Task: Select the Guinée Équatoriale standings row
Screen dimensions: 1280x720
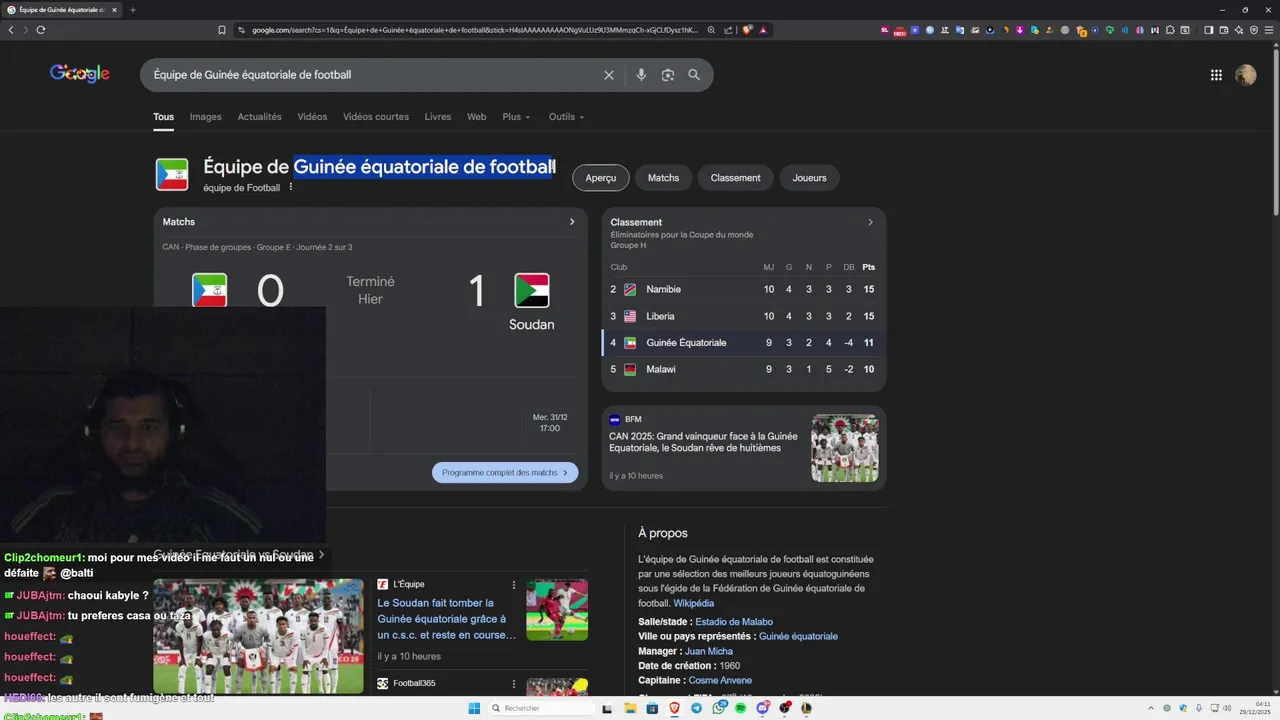Action: [743, 343]
